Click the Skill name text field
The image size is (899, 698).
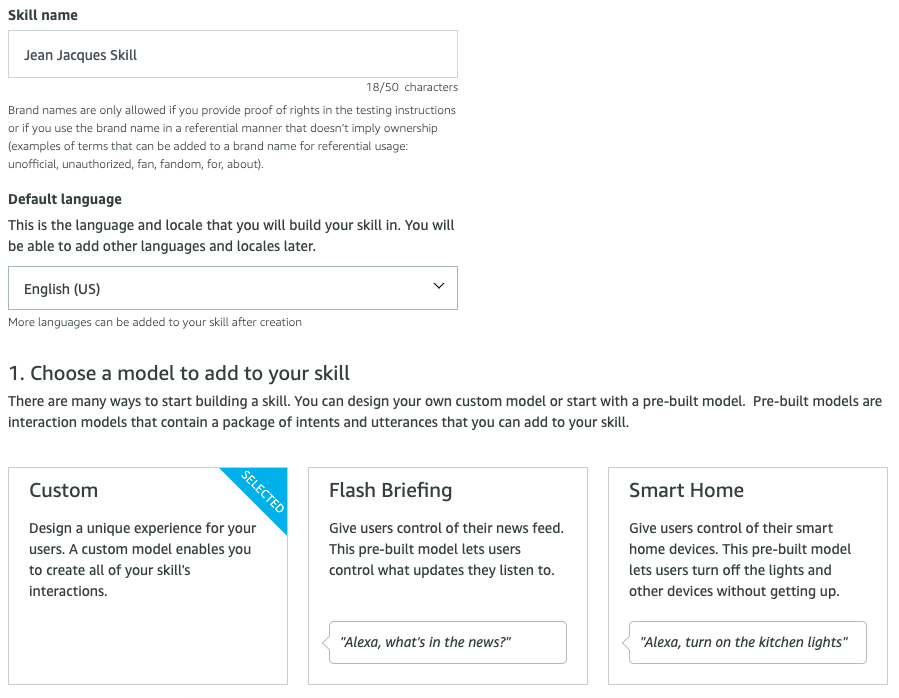232,55
